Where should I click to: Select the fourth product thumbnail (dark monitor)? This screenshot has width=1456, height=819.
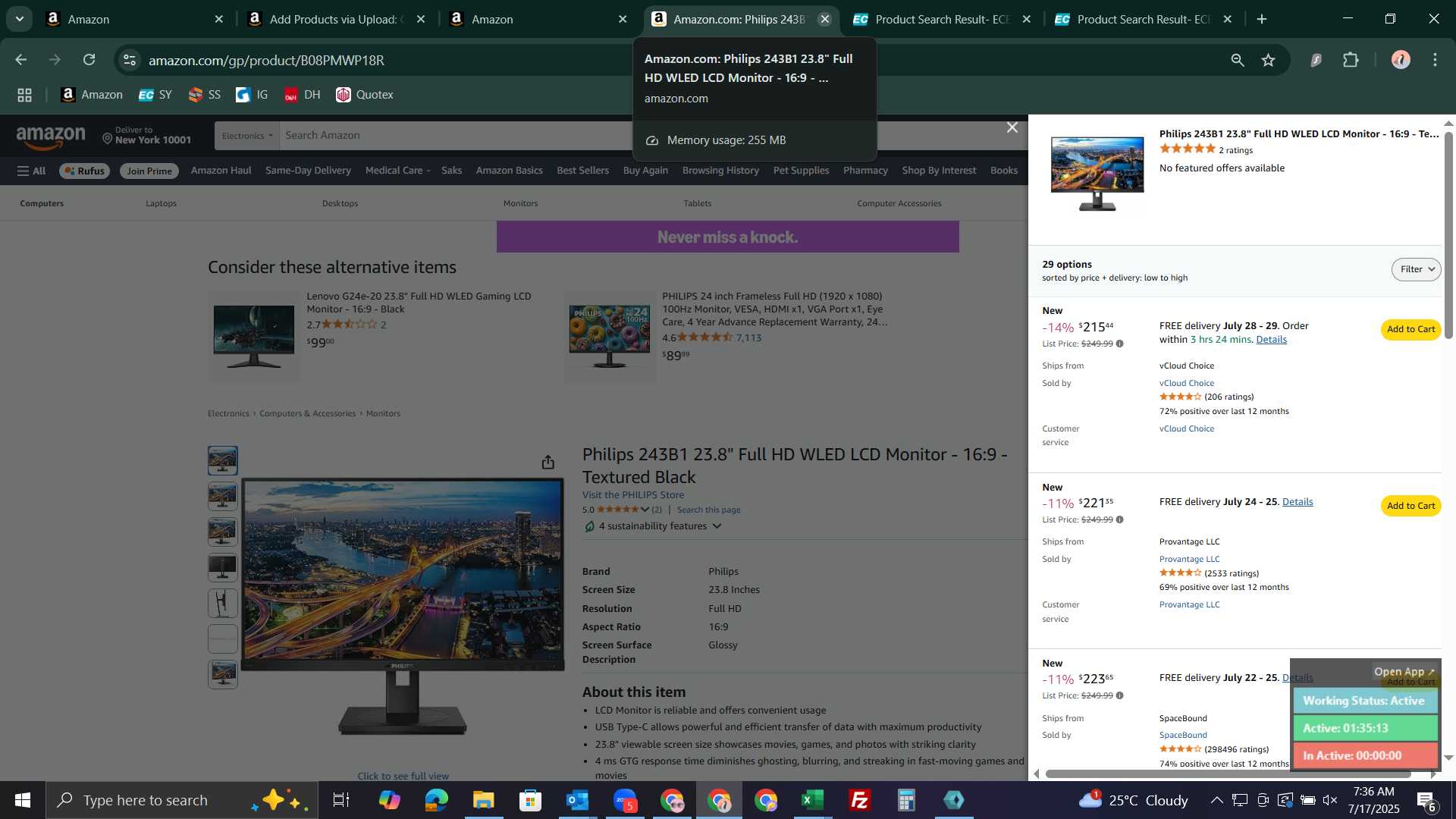(x=223, y=568)
